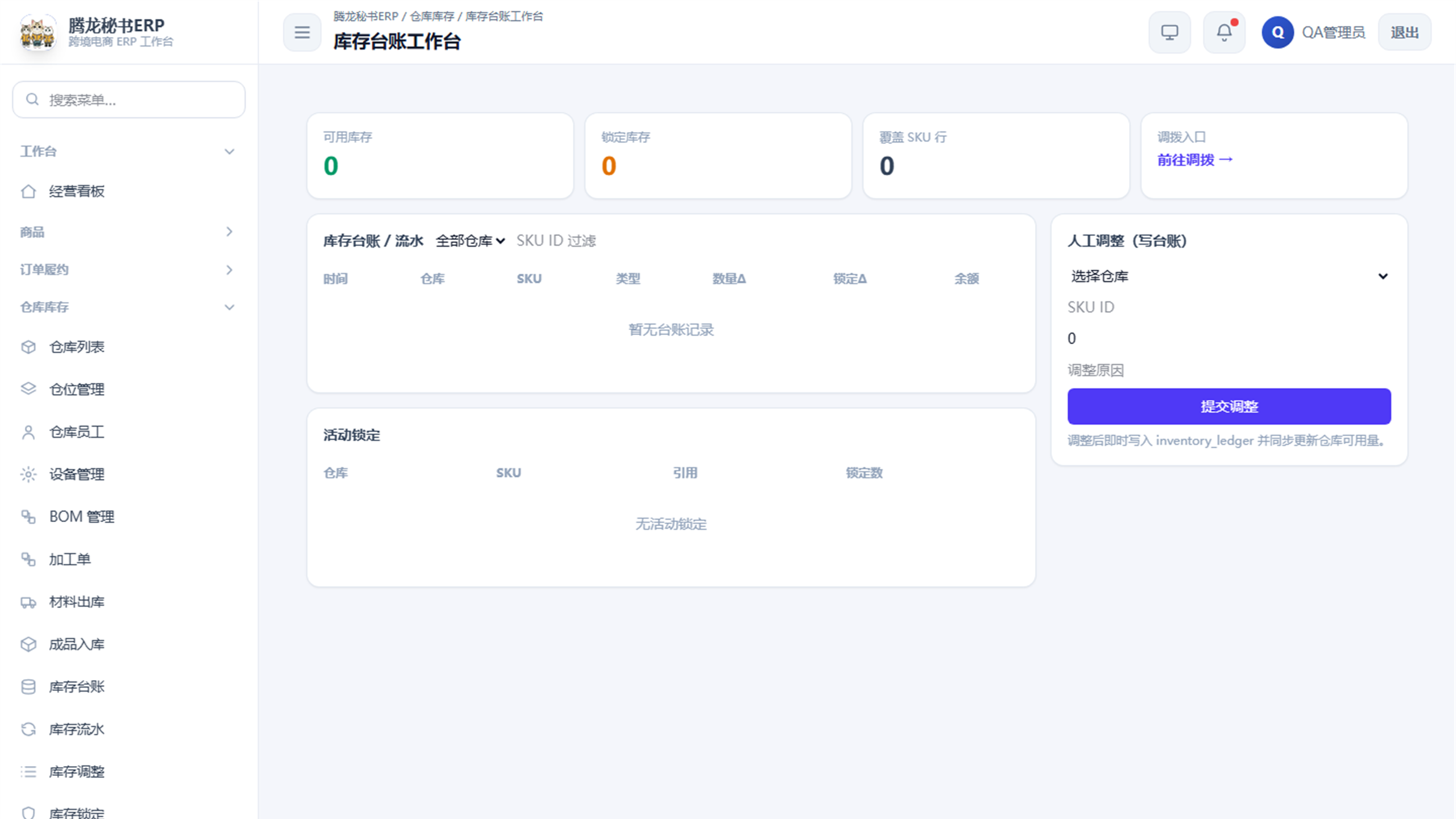Click the 提交调整 button
1456x819 pixels.
(1229, 407)
